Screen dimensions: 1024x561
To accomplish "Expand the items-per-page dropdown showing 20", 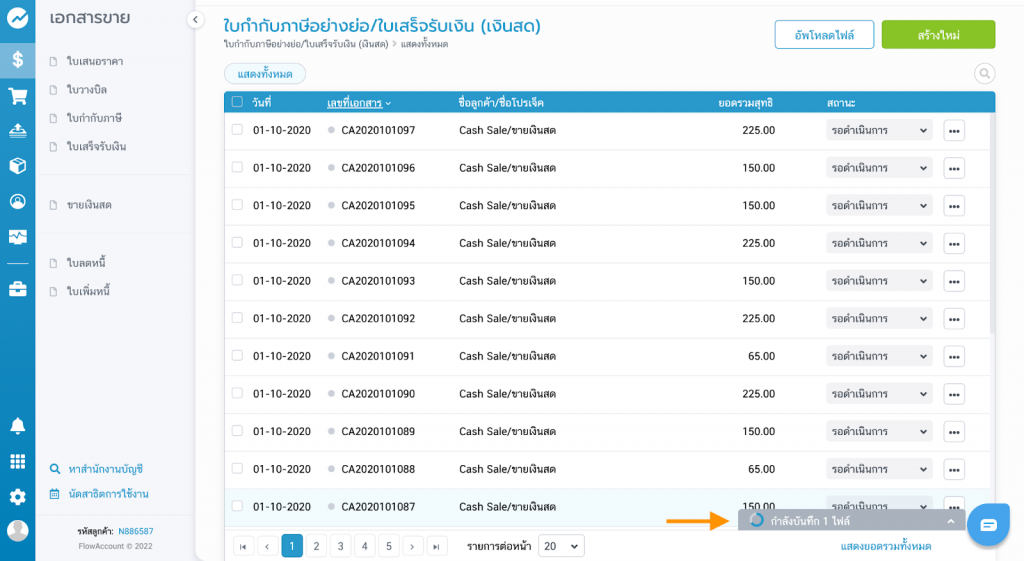I will click(x=561, y=546).
